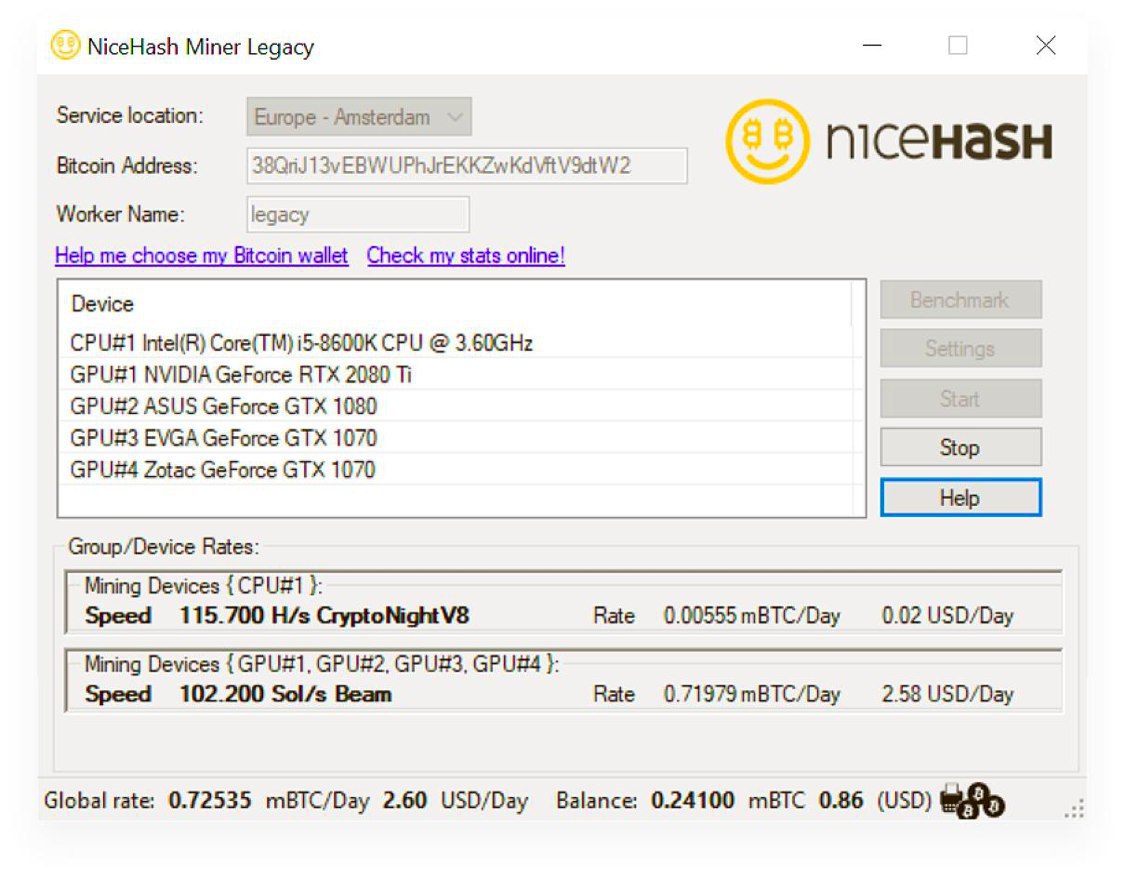Click the Mining Devices { CPU#1 } label
Image resolution: width=1125 pixels, height=878 pixels.
[203, 585]
